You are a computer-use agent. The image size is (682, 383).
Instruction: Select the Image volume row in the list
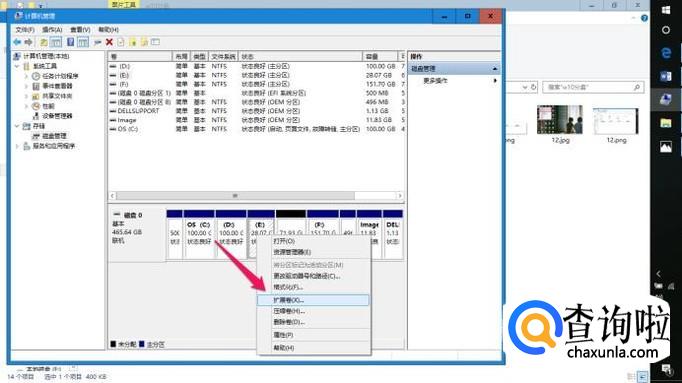[x=257, y=120]
